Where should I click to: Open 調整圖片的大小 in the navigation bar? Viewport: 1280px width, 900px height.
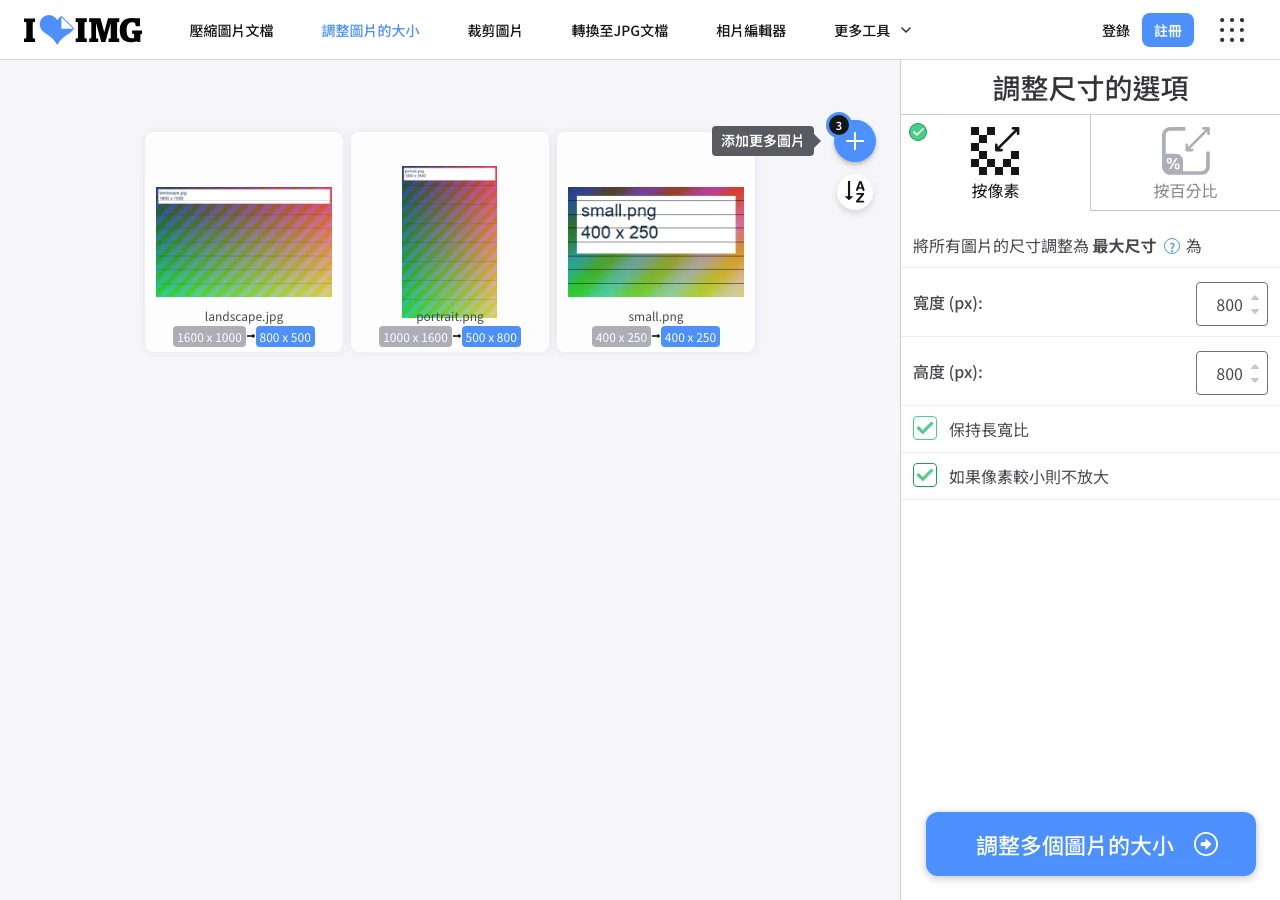[x=370, y=31]
